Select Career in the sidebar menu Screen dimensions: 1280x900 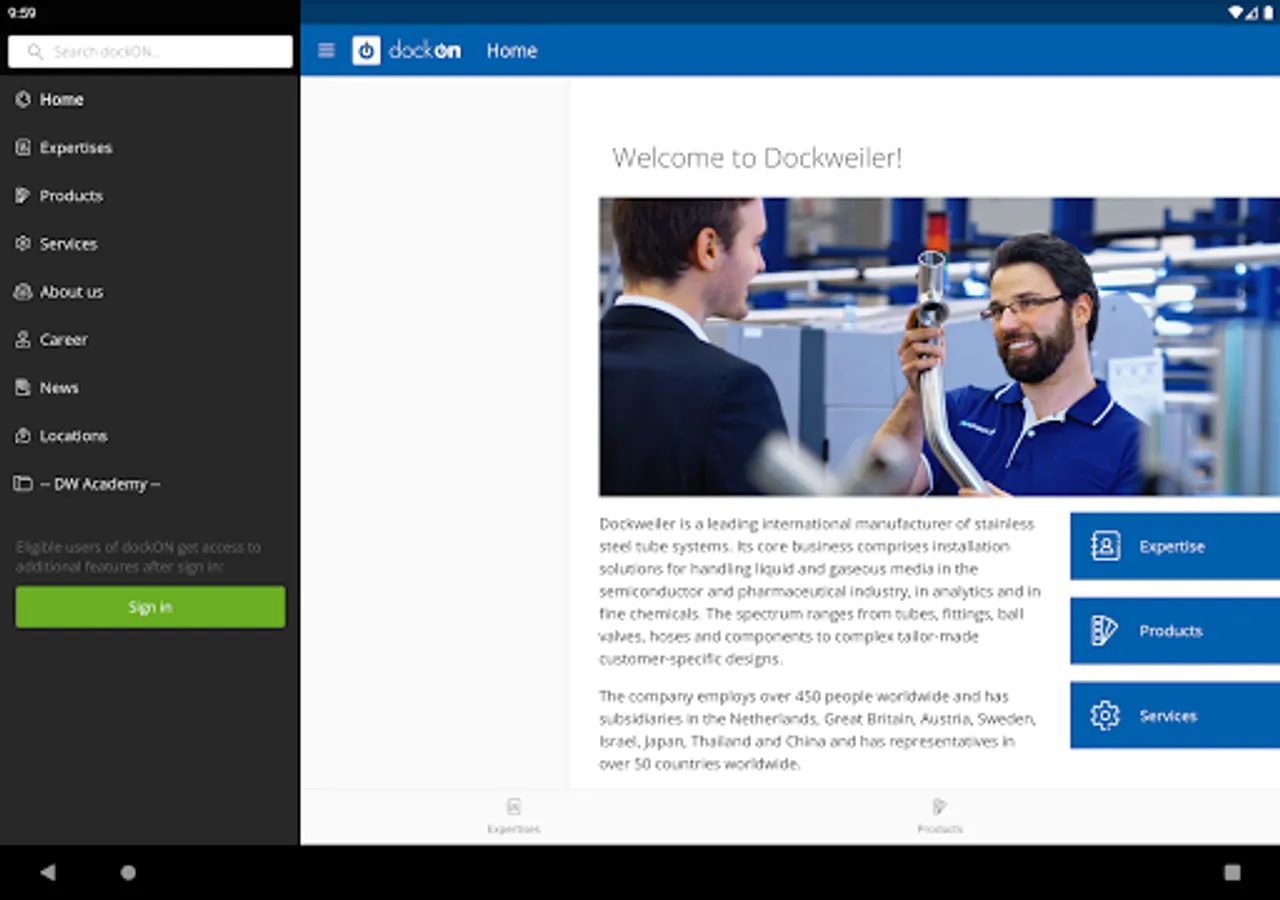150,339
